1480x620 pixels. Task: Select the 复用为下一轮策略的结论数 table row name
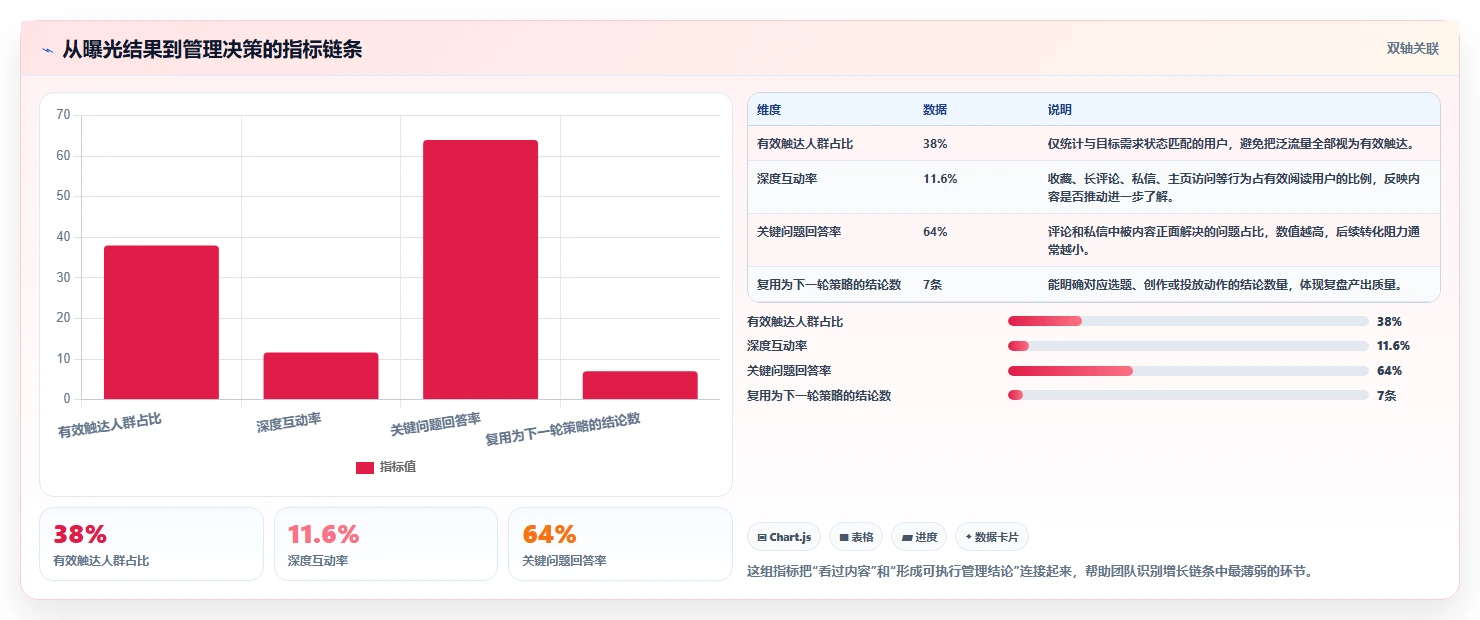(x=829, y=285)
